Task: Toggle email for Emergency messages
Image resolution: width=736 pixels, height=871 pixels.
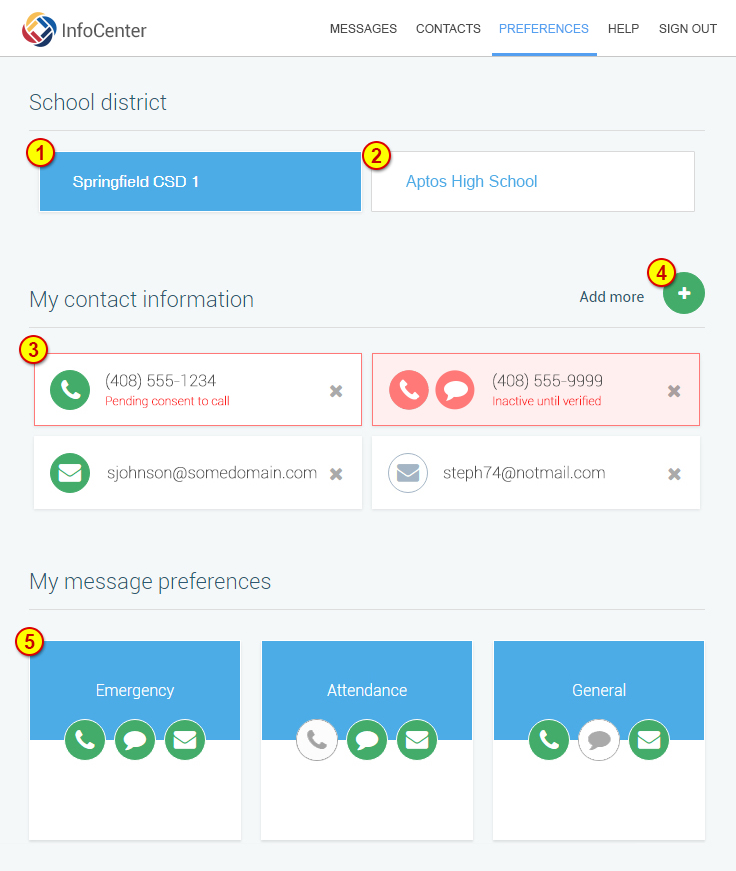Action: [185, 740]
